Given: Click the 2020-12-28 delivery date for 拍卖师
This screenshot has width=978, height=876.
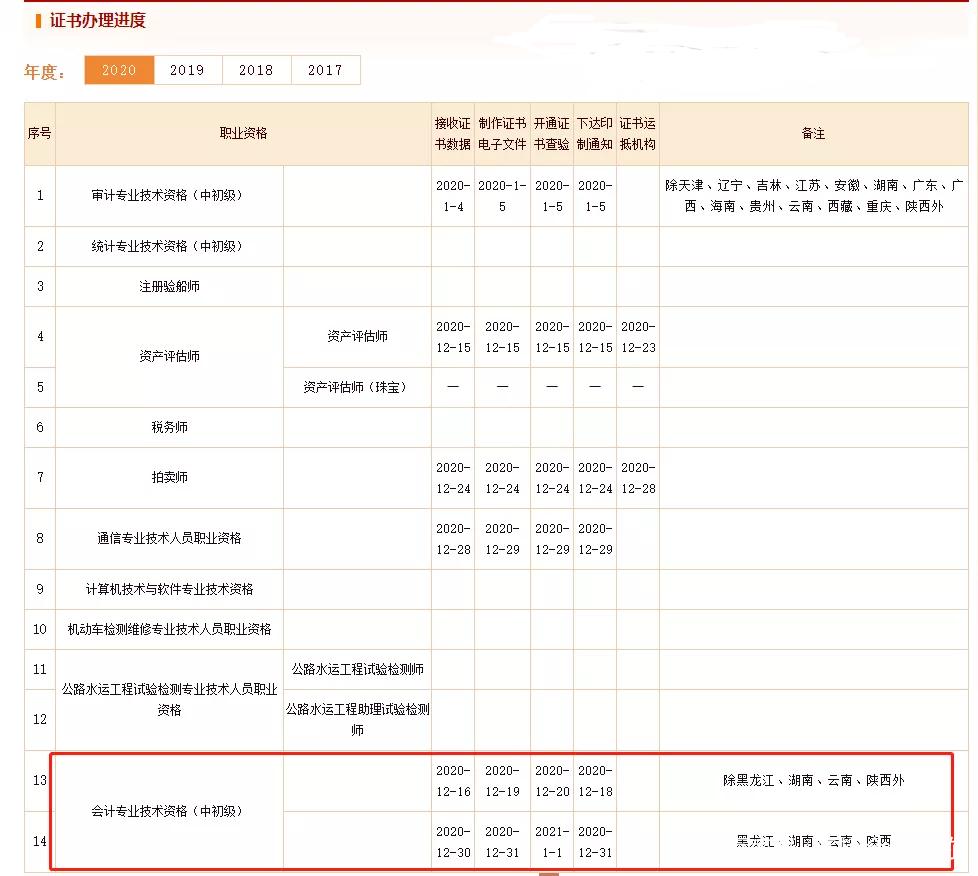Looking at the screenshot, I should [637, 478].
